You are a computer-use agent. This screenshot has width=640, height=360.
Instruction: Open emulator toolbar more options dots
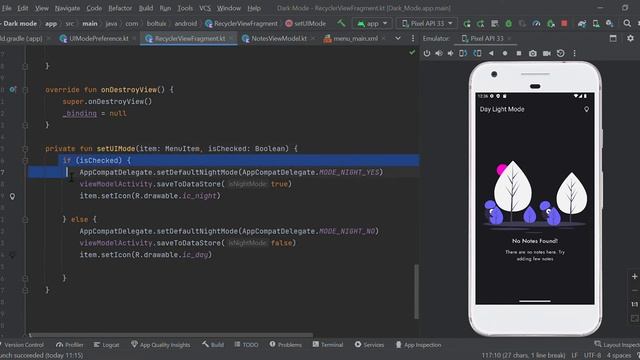574,53
